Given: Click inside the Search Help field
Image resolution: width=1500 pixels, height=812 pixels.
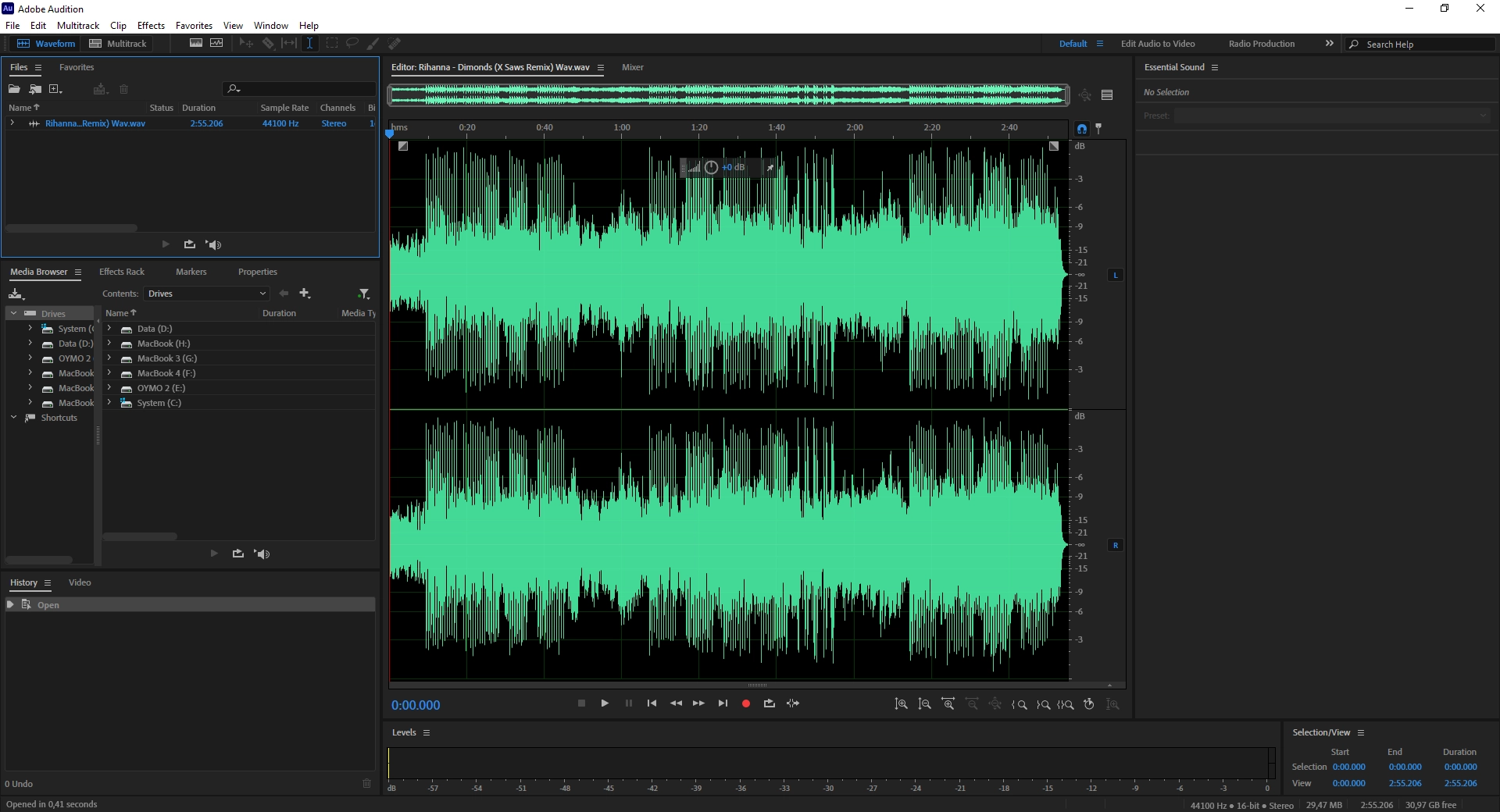Looking at the screenshot, I should point(1422,44).
